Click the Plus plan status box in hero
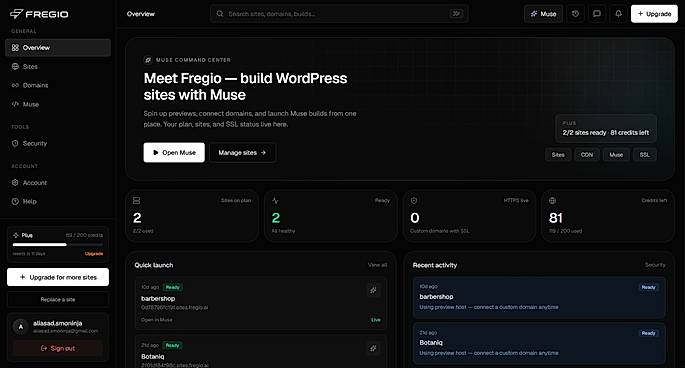685x368 pixels. [605, 128]
